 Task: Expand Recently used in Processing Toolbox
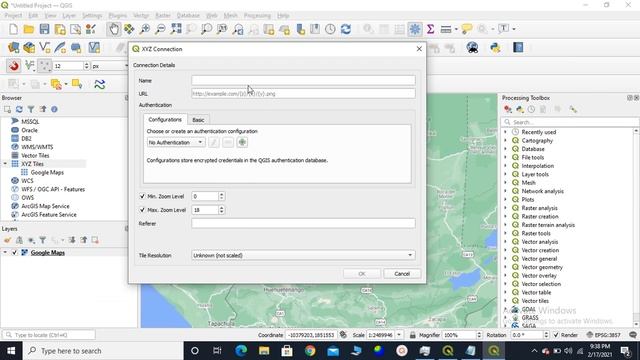pyautogui.click(x=505, y=132)
